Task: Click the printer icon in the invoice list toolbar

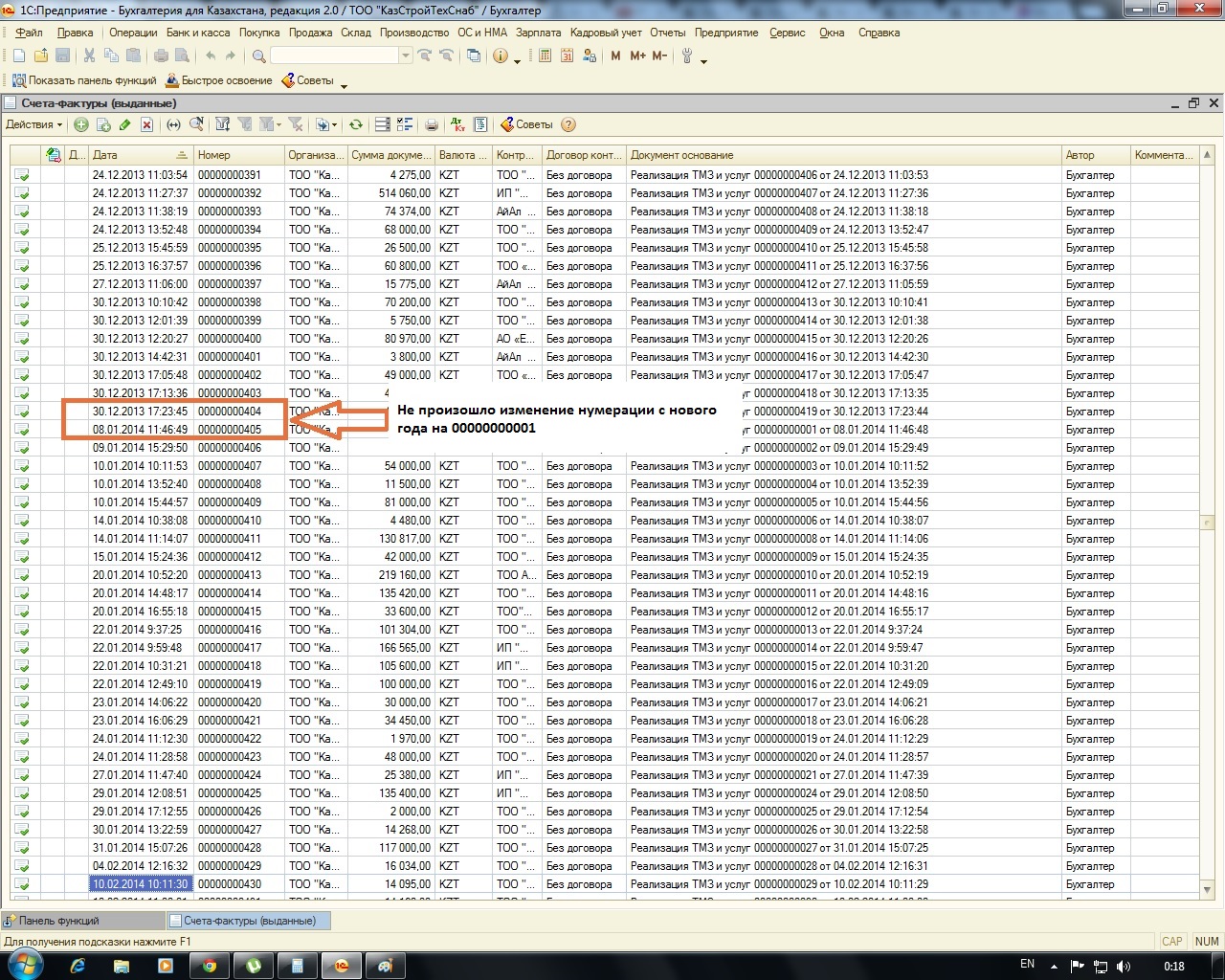Action: 432,124
